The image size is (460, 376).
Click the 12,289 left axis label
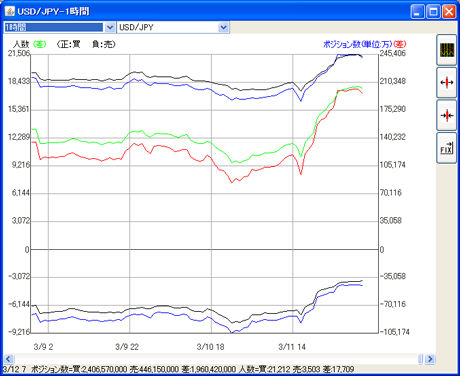tap(19, 137)
